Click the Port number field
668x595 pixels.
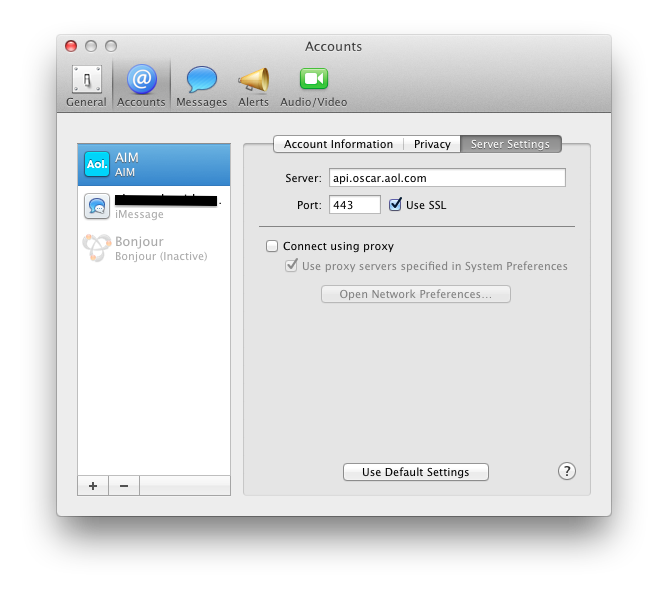[354, 205]
